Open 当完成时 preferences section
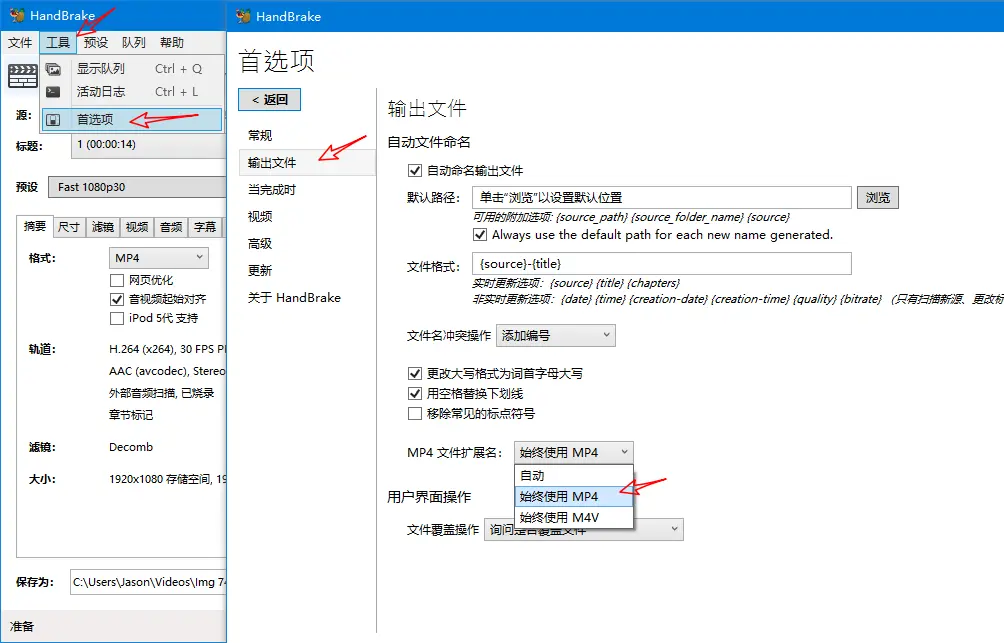Image resolution: width=1004 pixels, height=643 pixels. click(x=307, y=190)
